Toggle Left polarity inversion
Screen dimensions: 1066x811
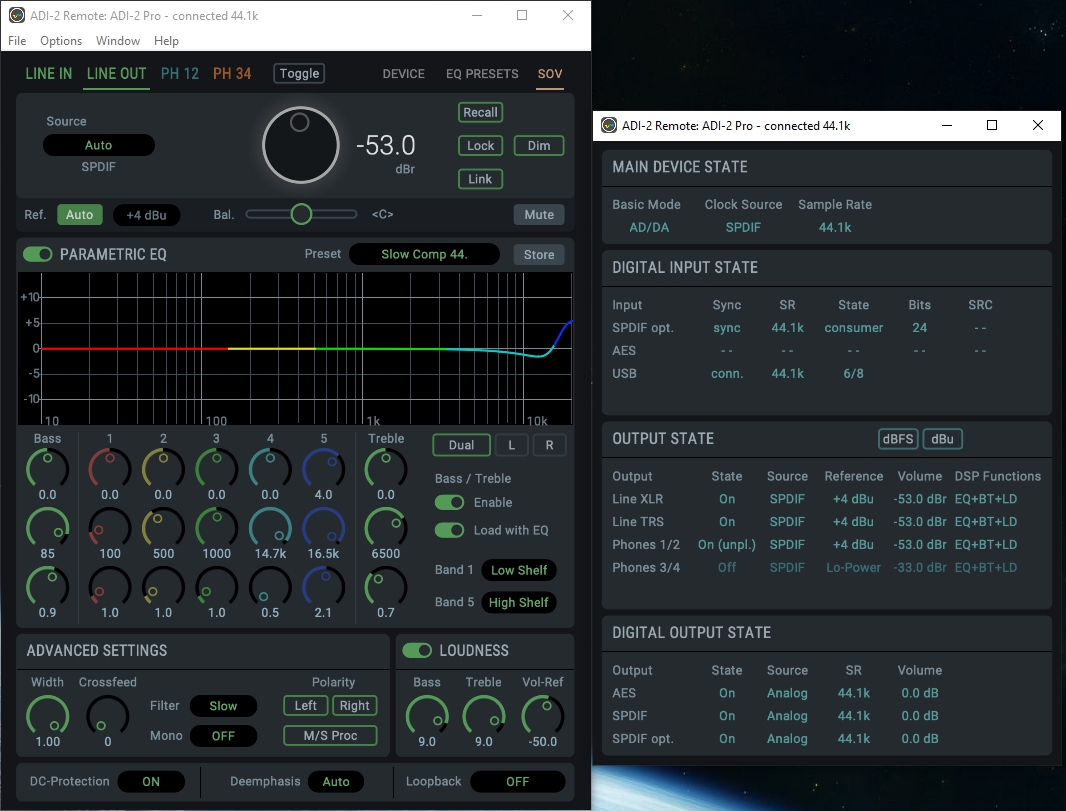[305, 706]
